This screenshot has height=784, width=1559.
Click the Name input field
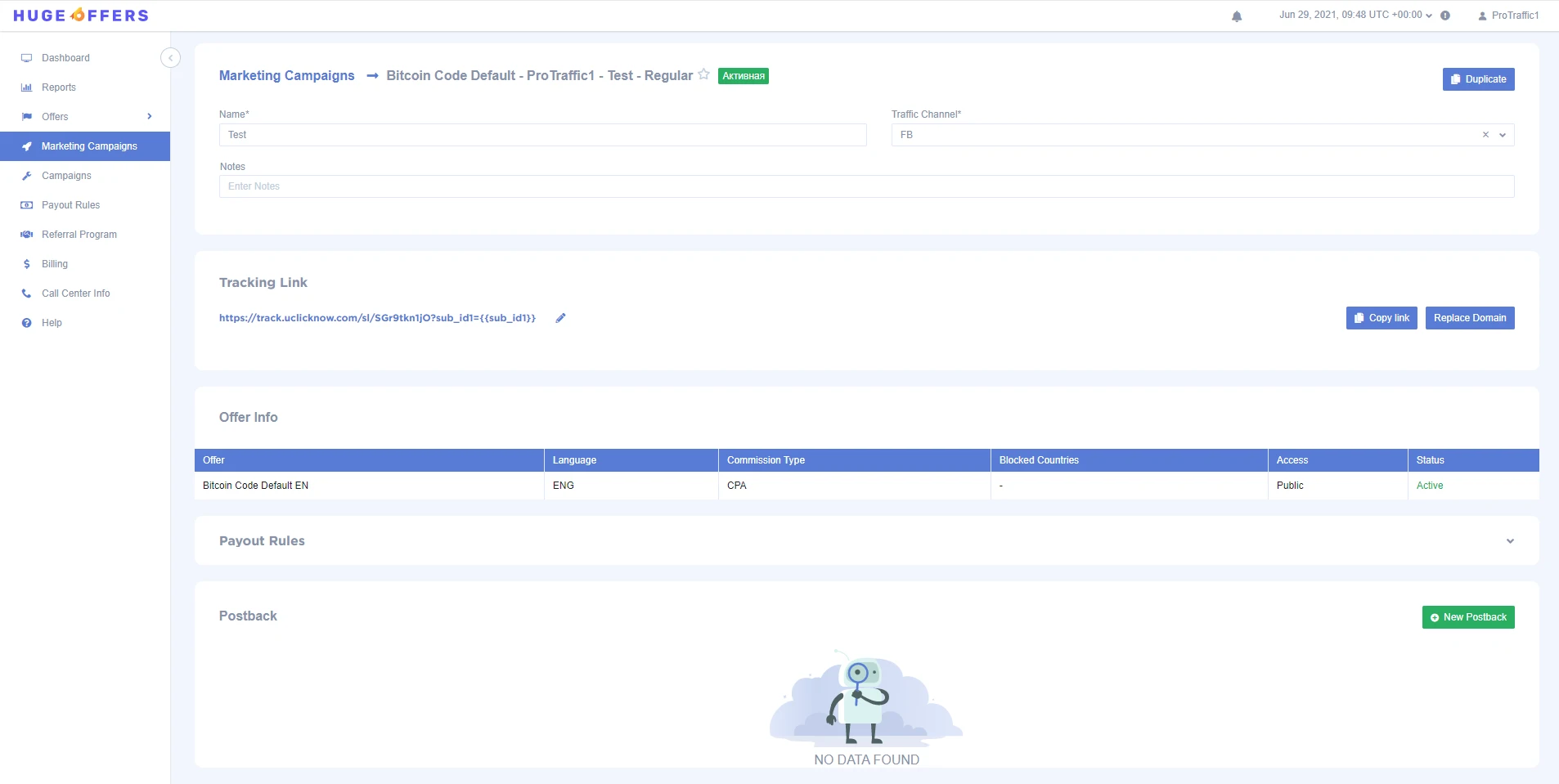[543, 135]
